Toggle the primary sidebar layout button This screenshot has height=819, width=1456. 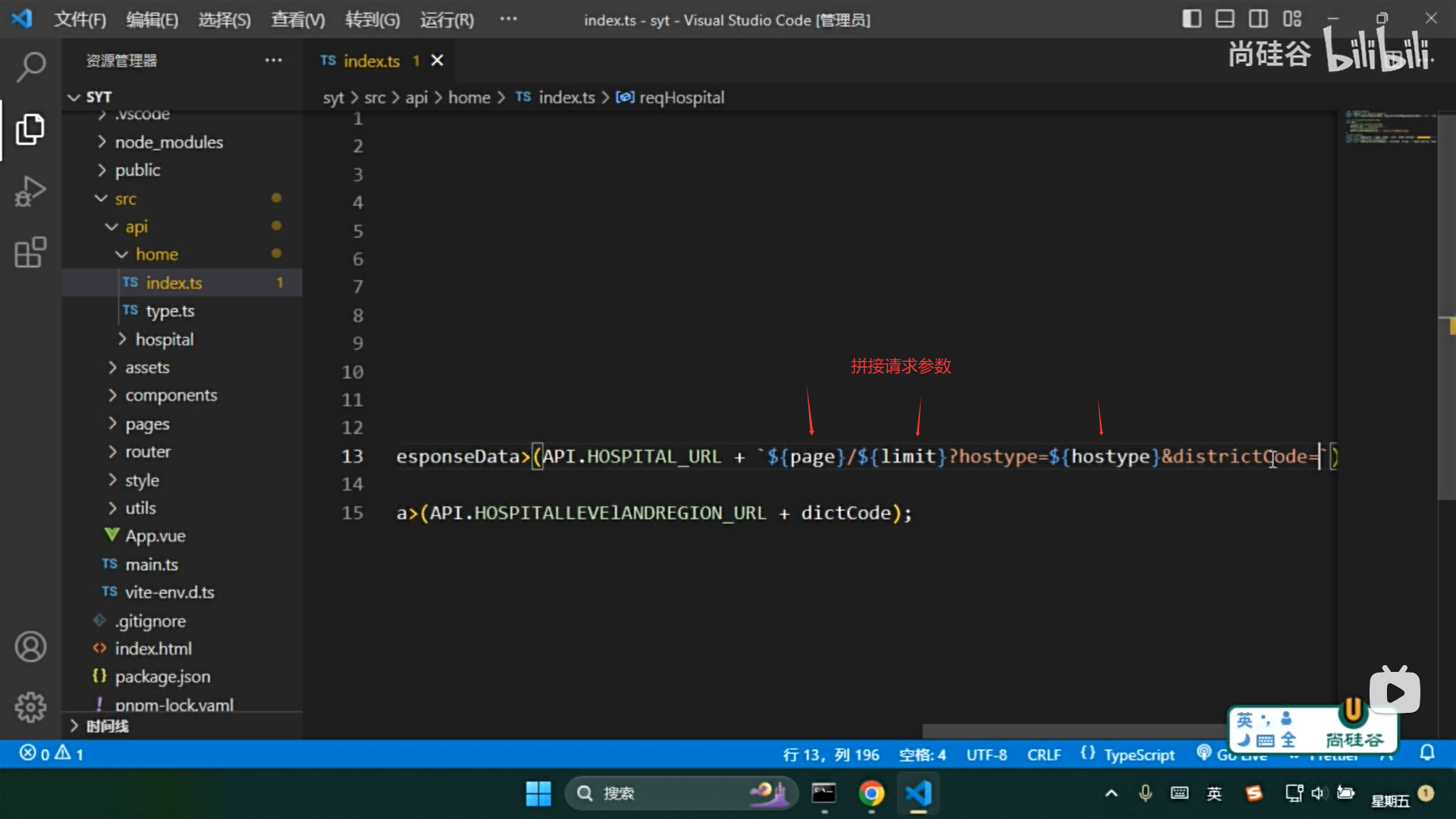[x=1191, y=19]
